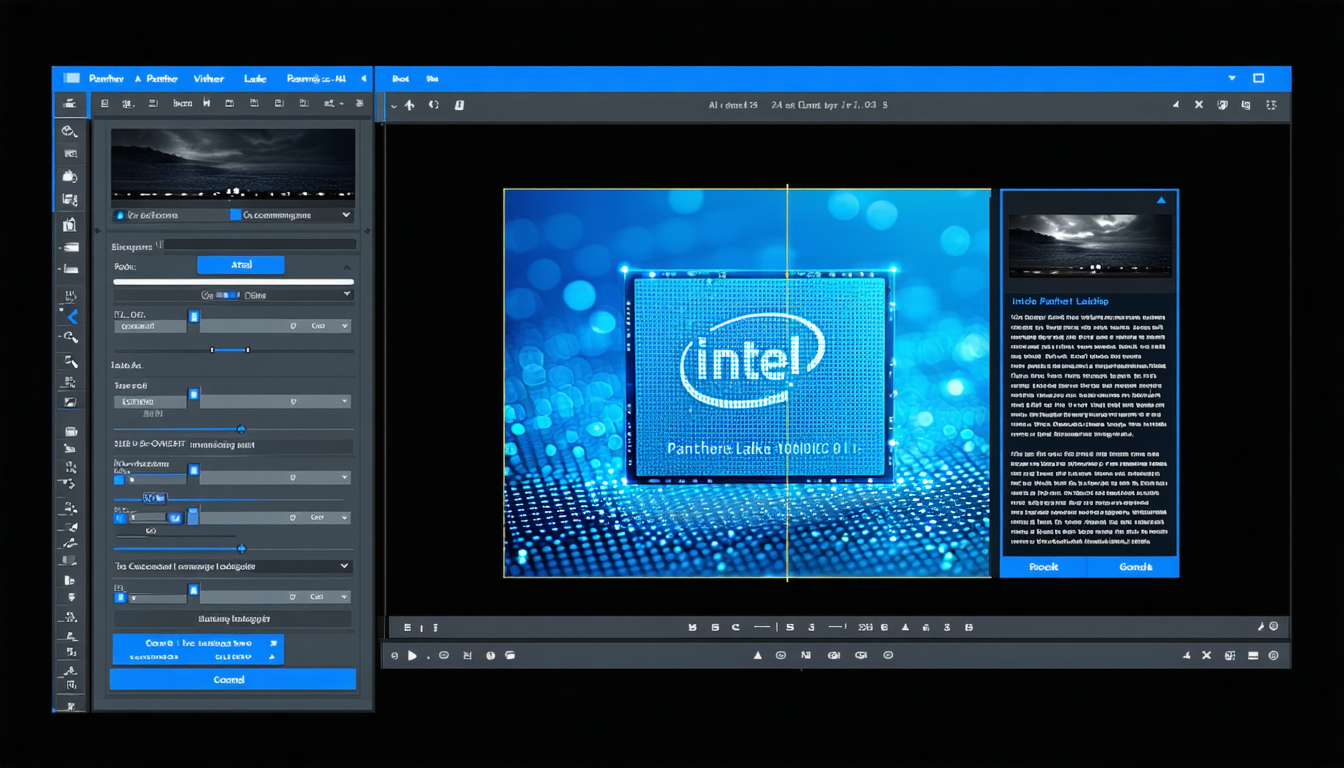Open the Sla menu in viewer title bar
Screen dimensions: 1344x768
pyautogui.click(x=432, y=78)
